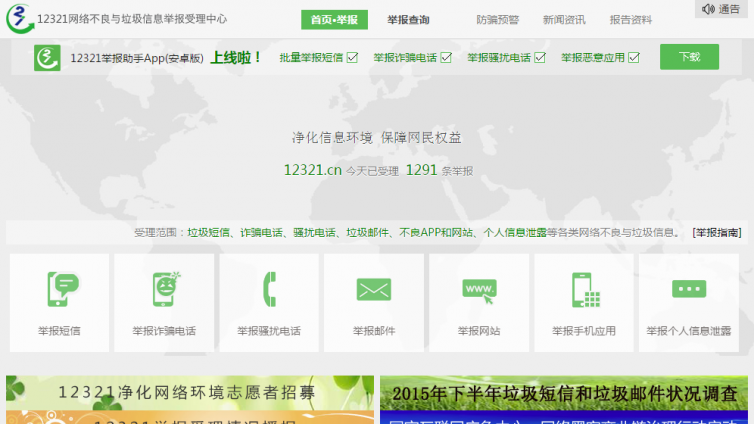Click the 个人信息泄露 link in 受理范围
This screenshot has height=424, width=754.
(515, 233)
